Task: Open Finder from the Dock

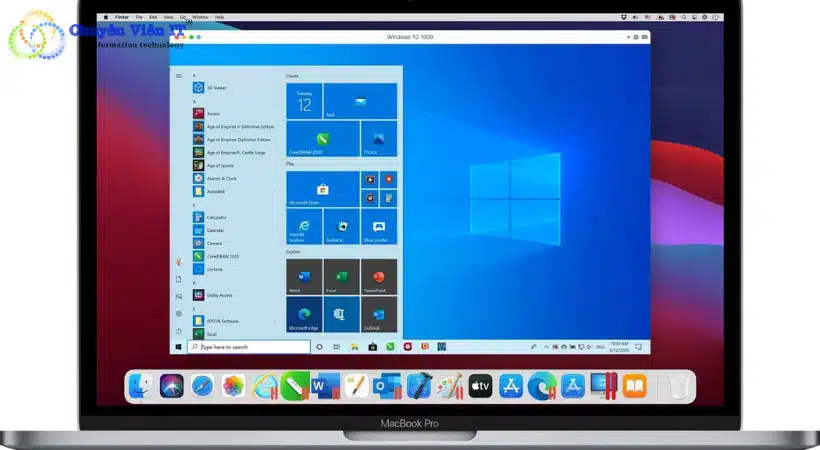Action: [140, 386]
